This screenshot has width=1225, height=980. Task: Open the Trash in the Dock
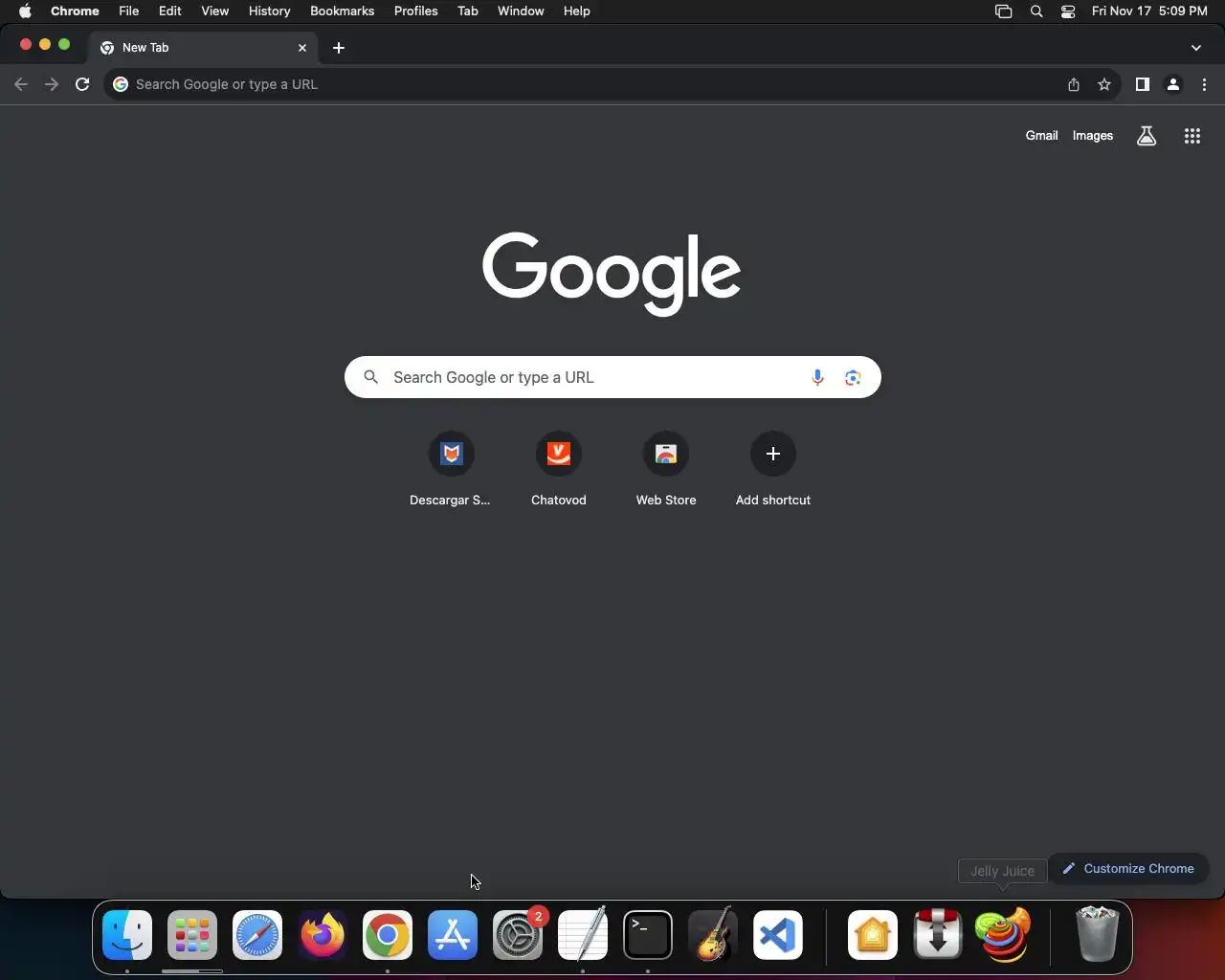click(x=1097, y=935)
